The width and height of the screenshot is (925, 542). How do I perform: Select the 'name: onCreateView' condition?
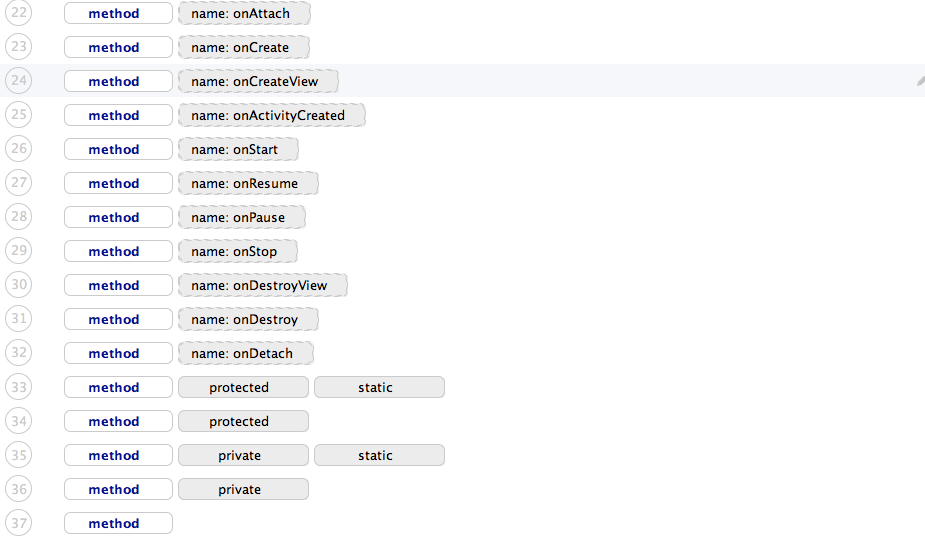click(x=258, y=81)
